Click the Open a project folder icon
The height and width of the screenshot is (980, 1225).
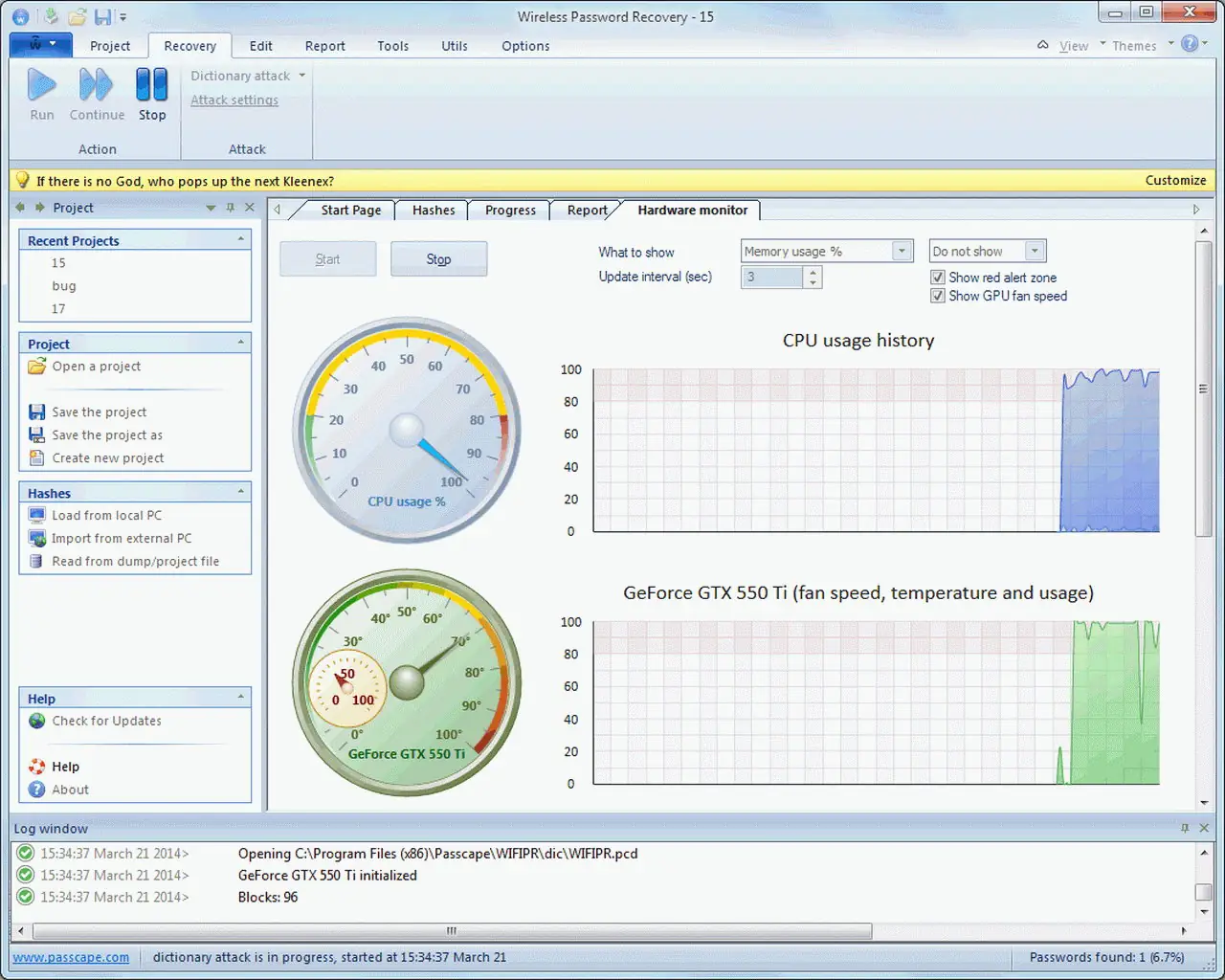pos(37,367)
